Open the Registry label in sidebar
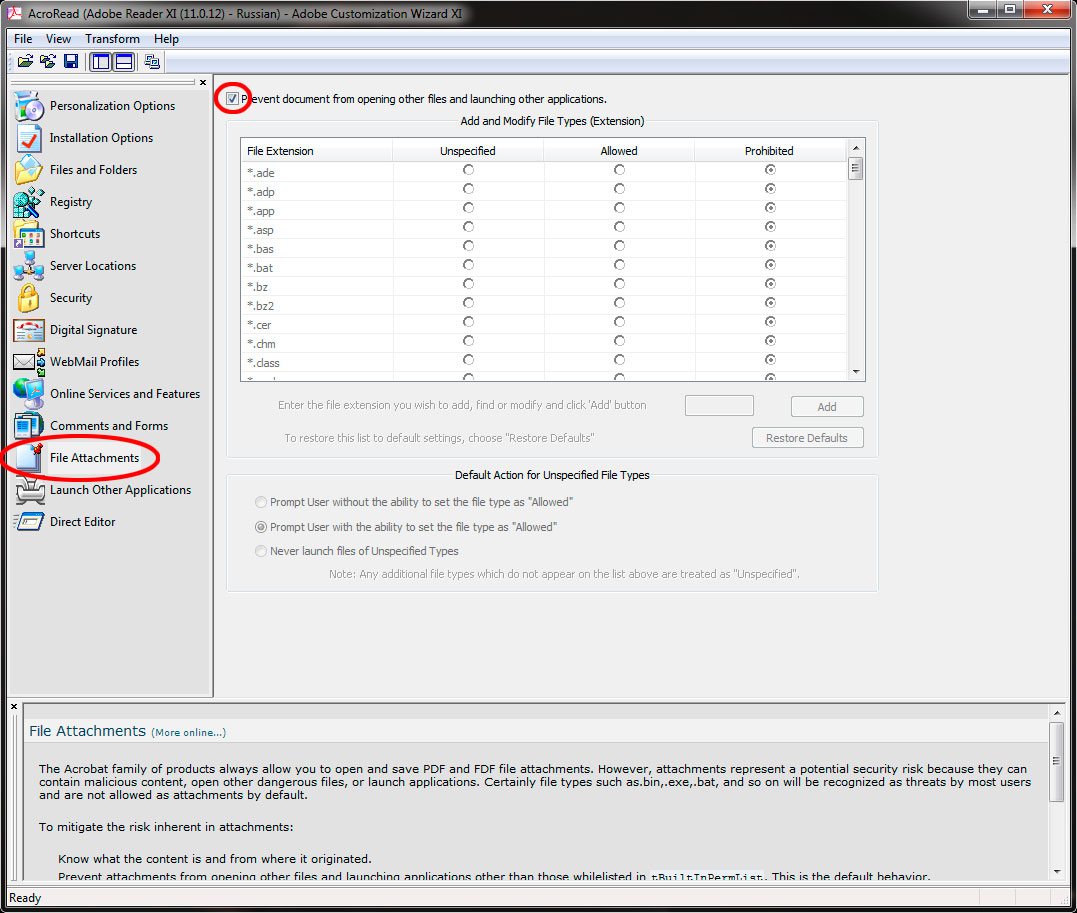1077x913 pixels. point(71,202)
